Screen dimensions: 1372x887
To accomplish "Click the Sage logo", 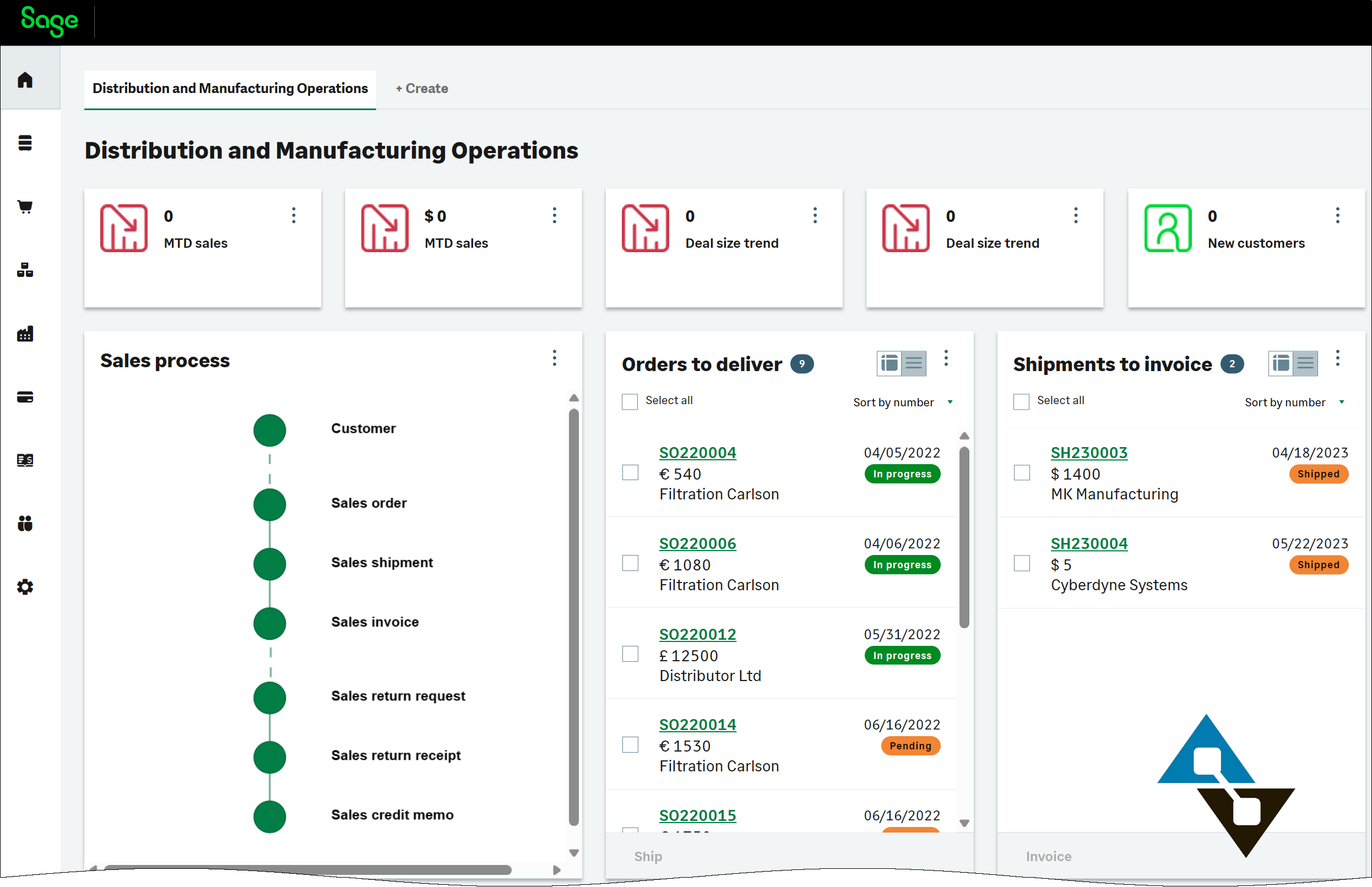I will 49,21.
